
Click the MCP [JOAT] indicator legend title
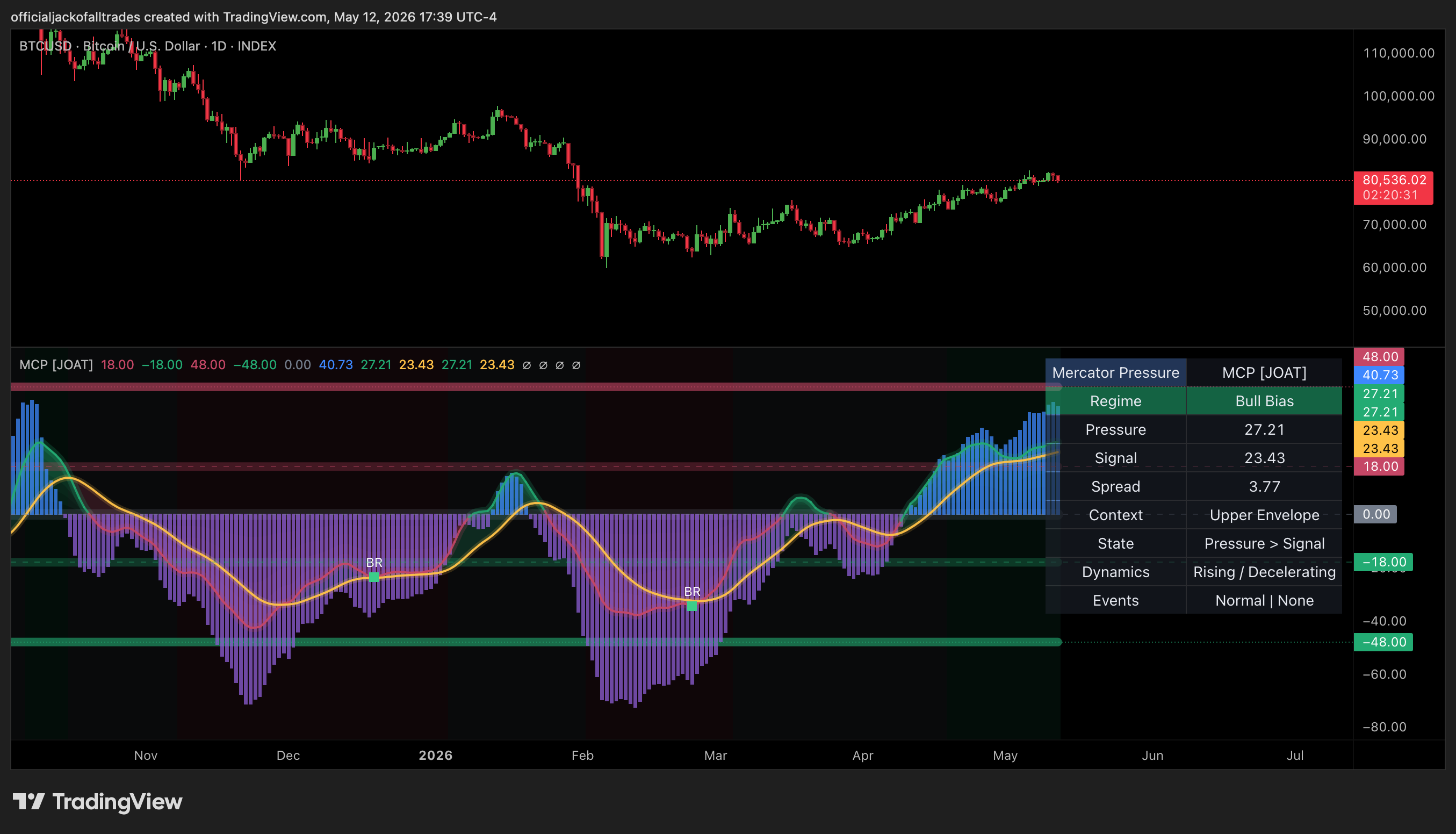[56, 365]
